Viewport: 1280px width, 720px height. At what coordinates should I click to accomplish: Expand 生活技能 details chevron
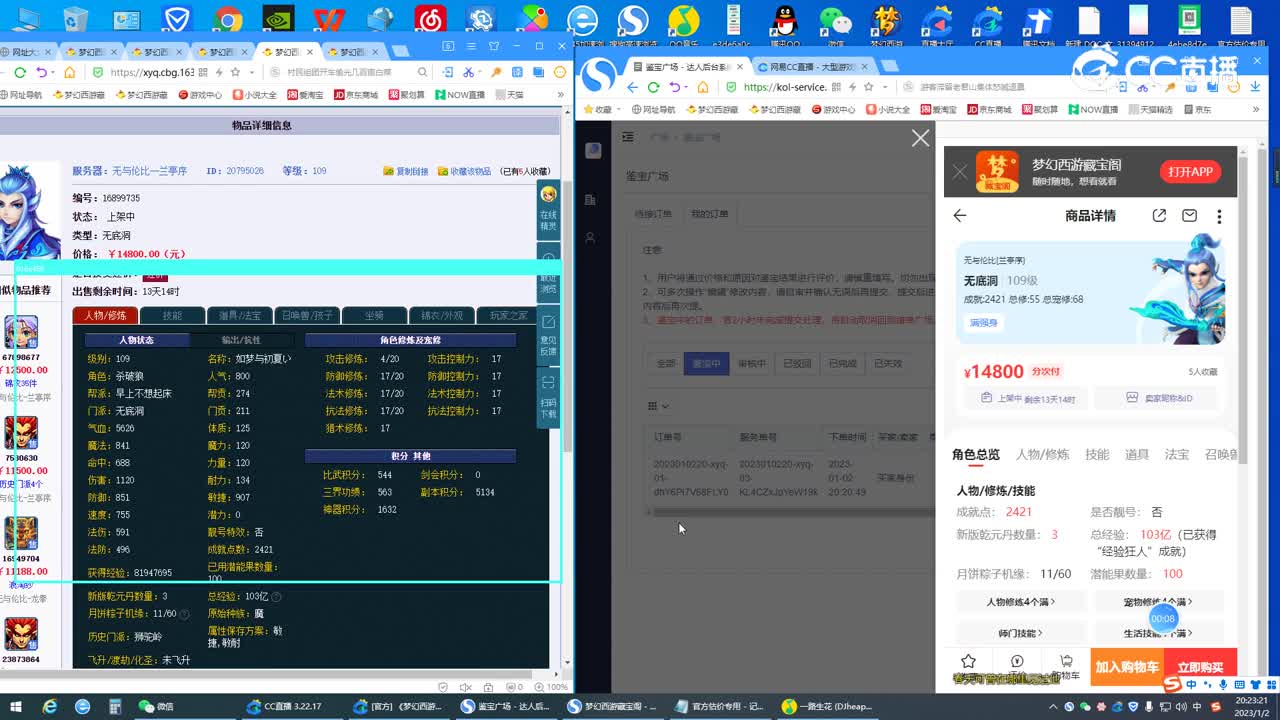(1189, 633)
